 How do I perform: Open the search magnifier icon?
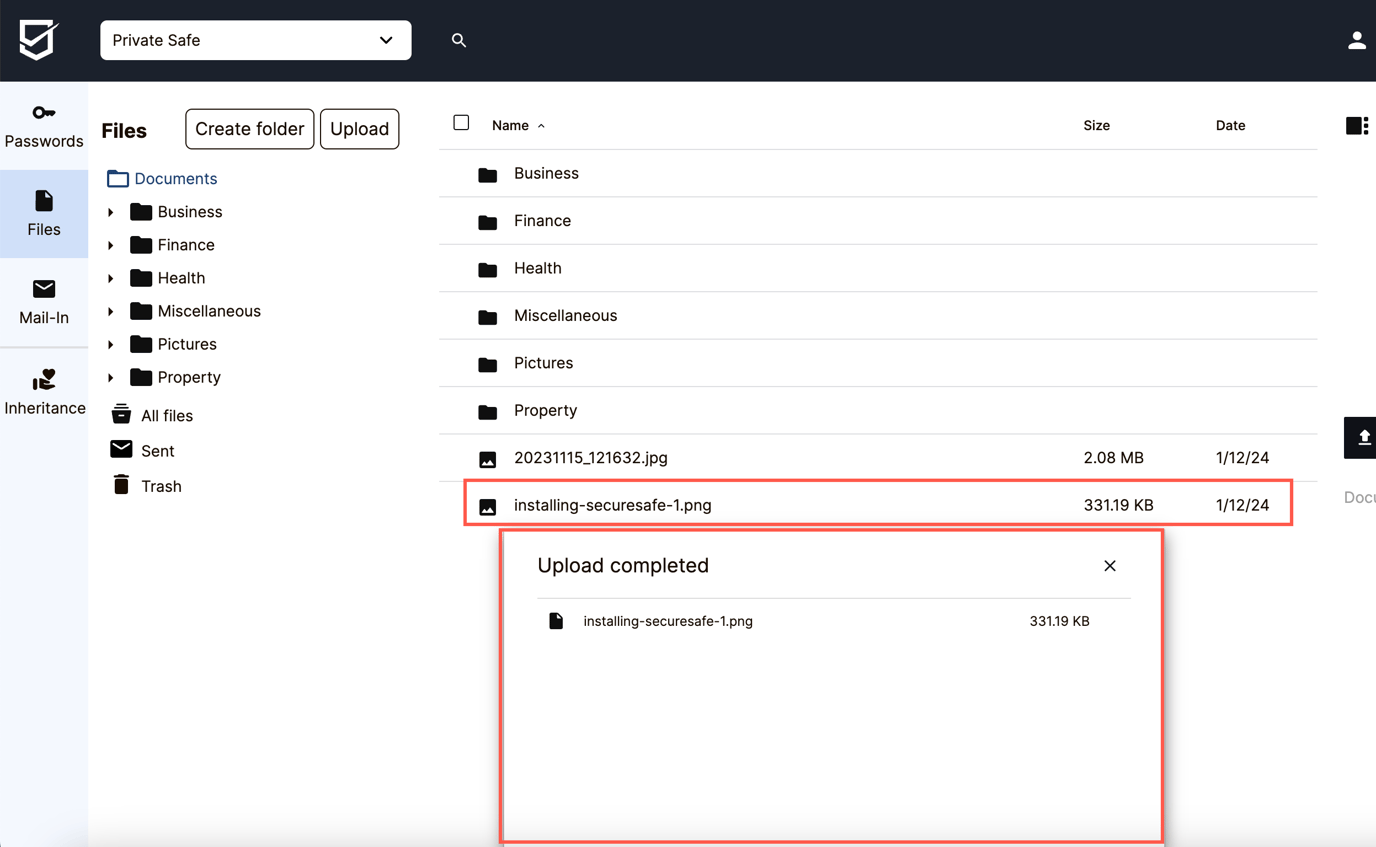(x=459, y=40)
